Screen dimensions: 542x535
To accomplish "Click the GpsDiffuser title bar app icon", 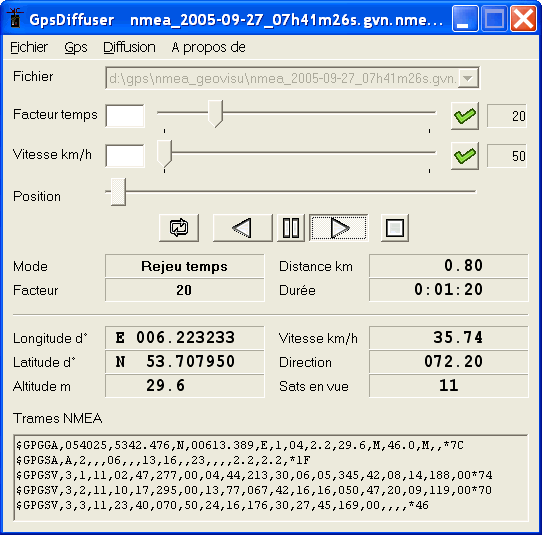I will [15, 18].
